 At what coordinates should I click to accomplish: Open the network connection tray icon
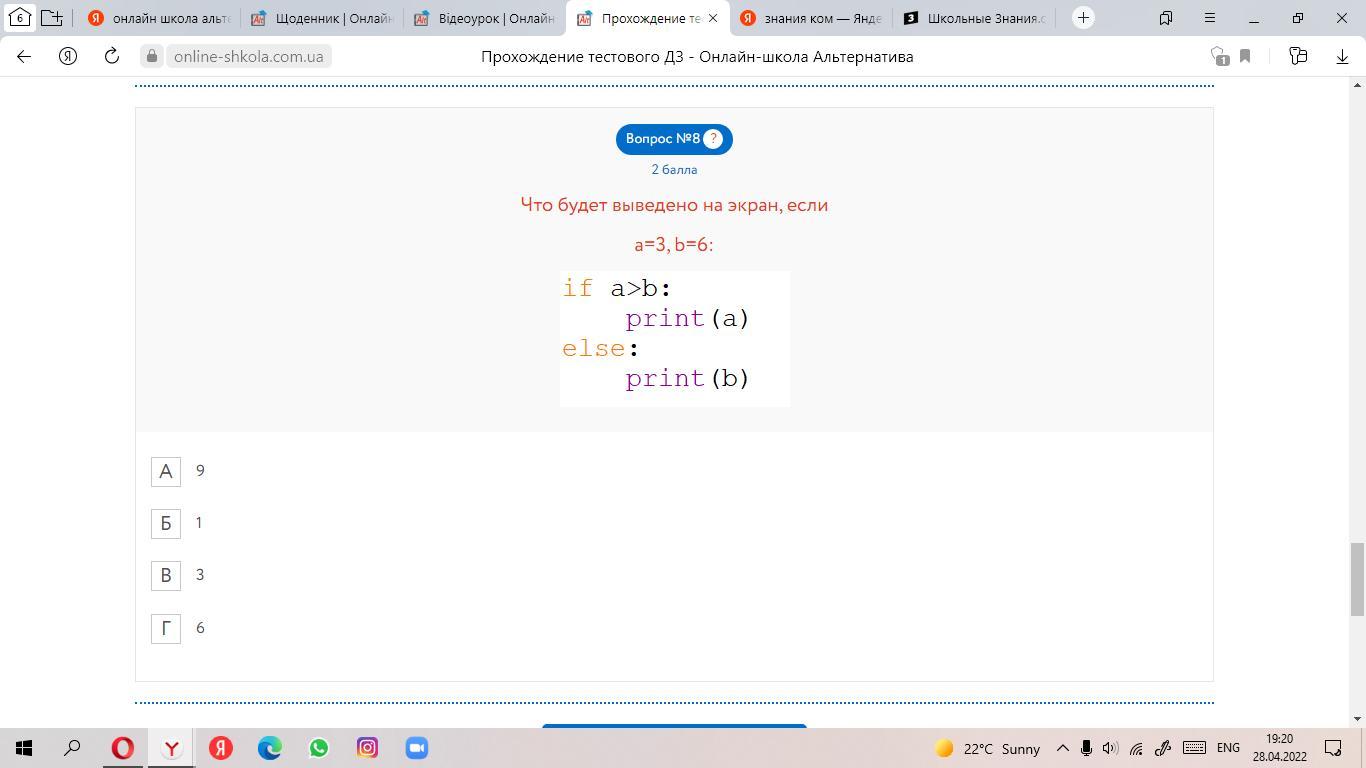[1136, 748]
